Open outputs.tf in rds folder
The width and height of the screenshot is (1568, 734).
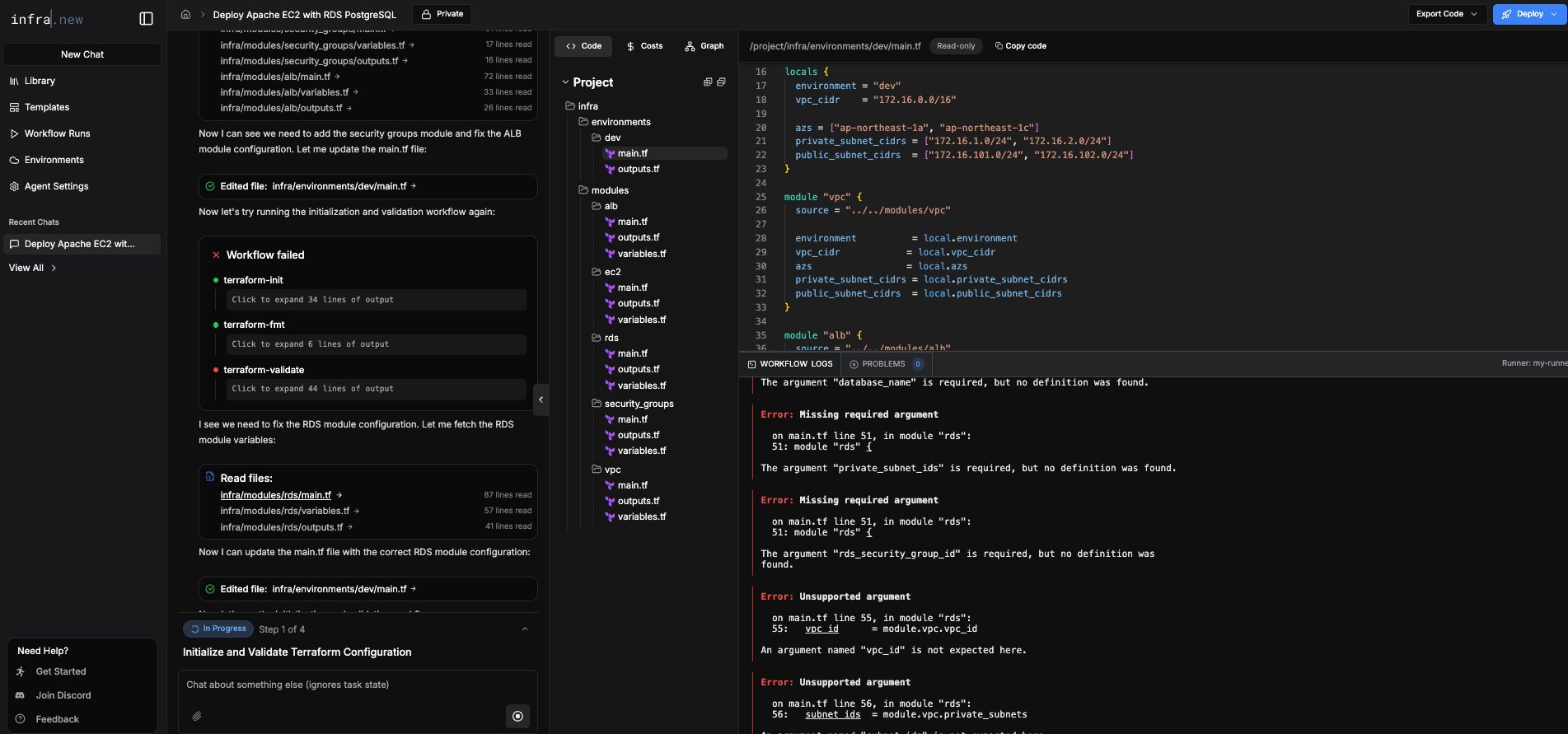[639, 369]
